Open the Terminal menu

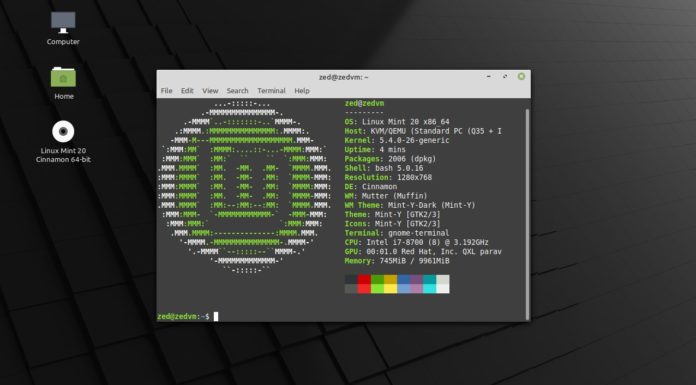tap(271, 91)
